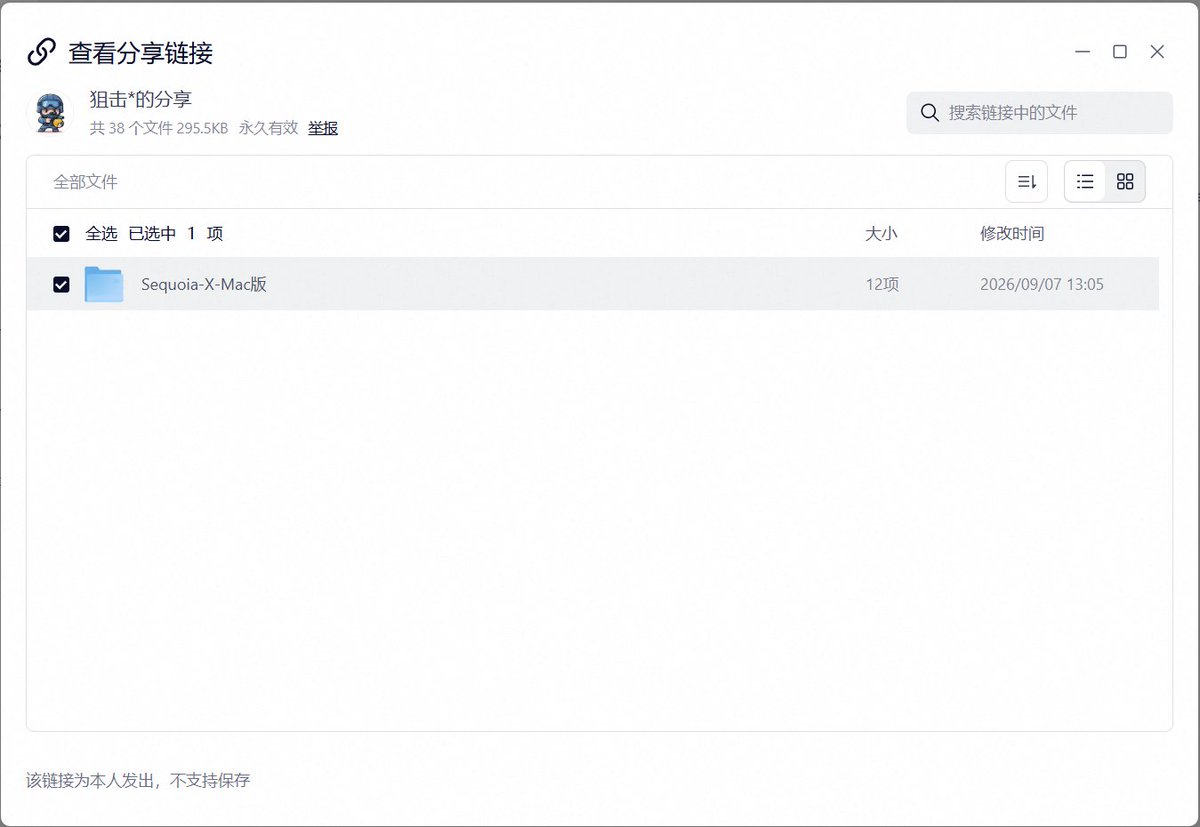The width and height of the screenshot is (1200, 827).
Task: Click the 12项 size value
Action: point(883,285)
